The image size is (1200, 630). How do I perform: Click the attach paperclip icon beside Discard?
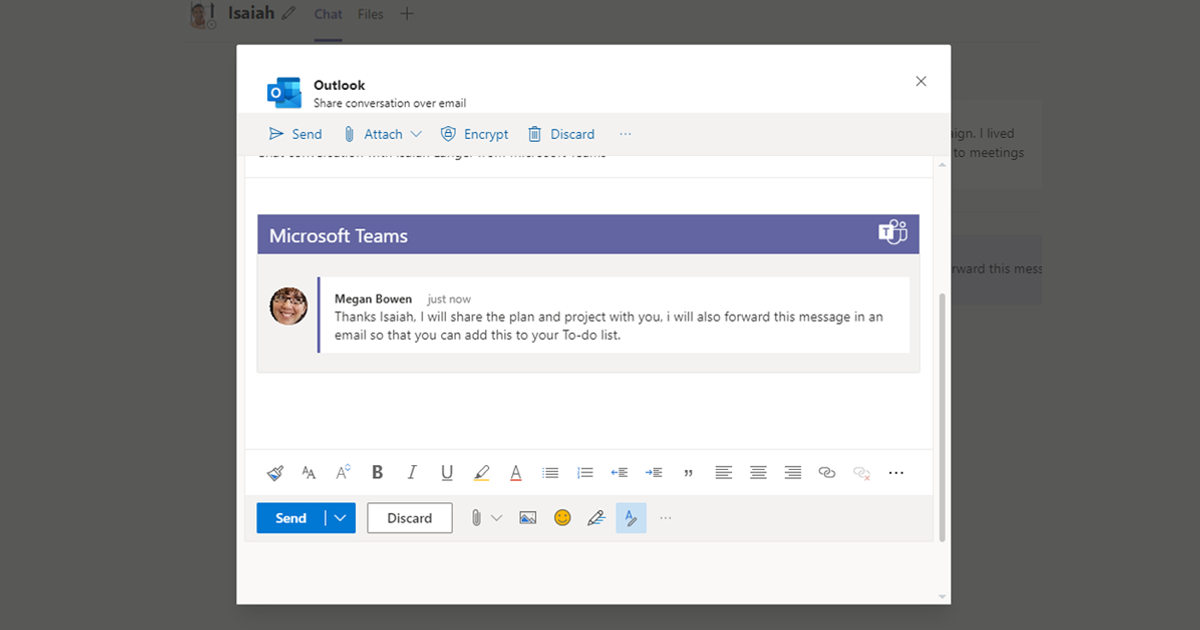click(477, 517)
